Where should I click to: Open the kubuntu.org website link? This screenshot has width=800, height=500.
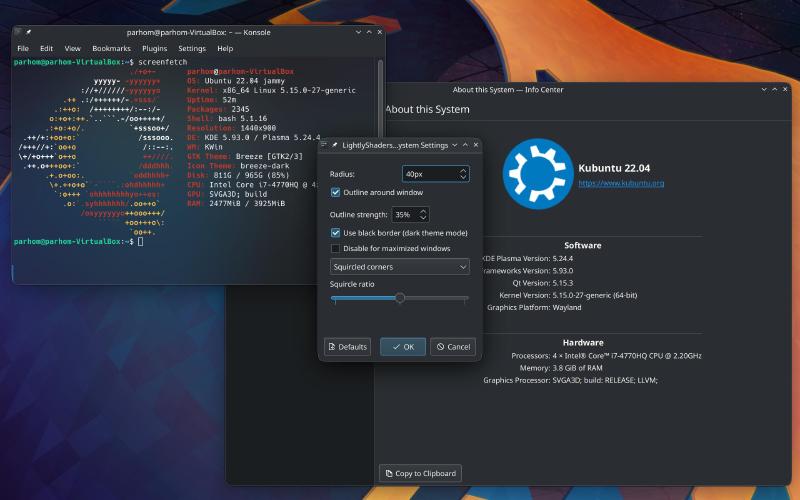coord(621,183)
